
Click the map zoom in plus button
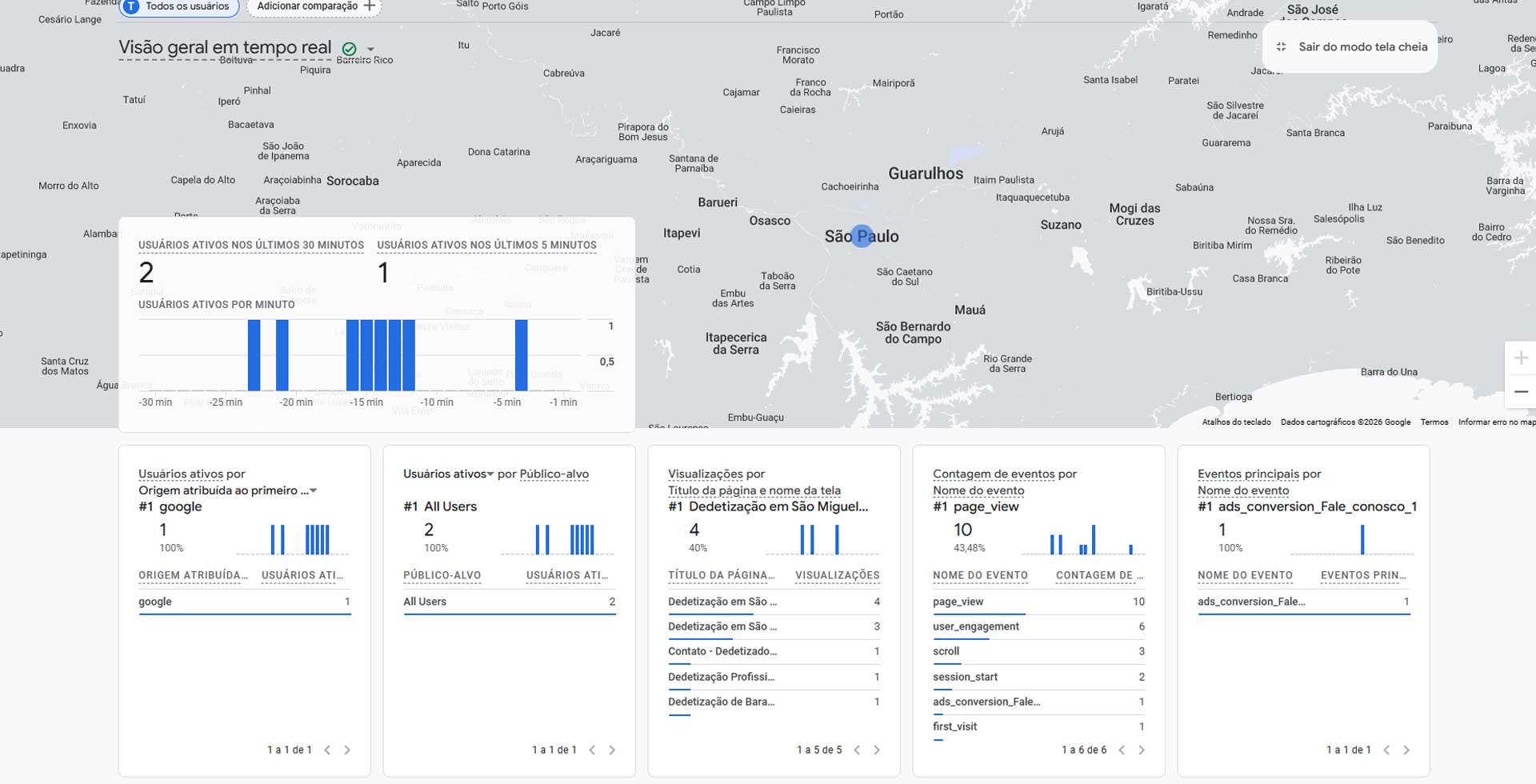tap(1521, 358)
